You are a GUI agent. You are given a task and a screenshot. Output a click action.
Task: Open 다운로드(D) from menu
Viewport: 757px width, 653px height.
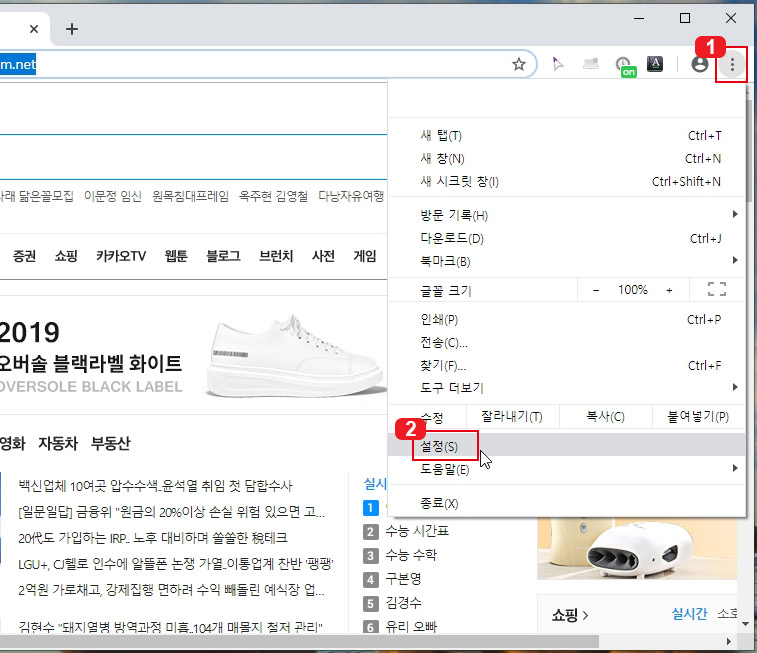567,238
